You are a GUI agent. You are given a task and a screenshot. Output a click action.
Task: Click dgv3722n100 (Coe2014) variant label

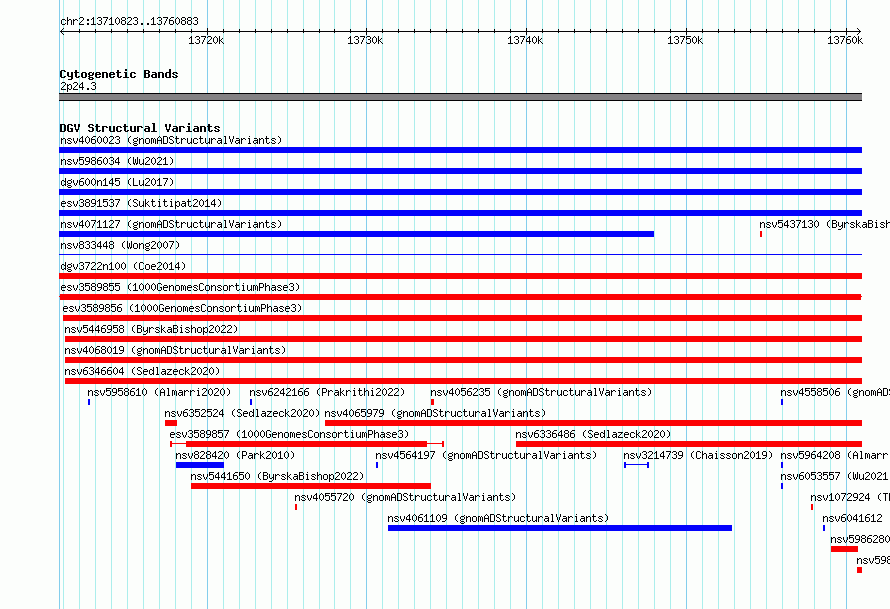pyautogui.click(x=123, y=266)
